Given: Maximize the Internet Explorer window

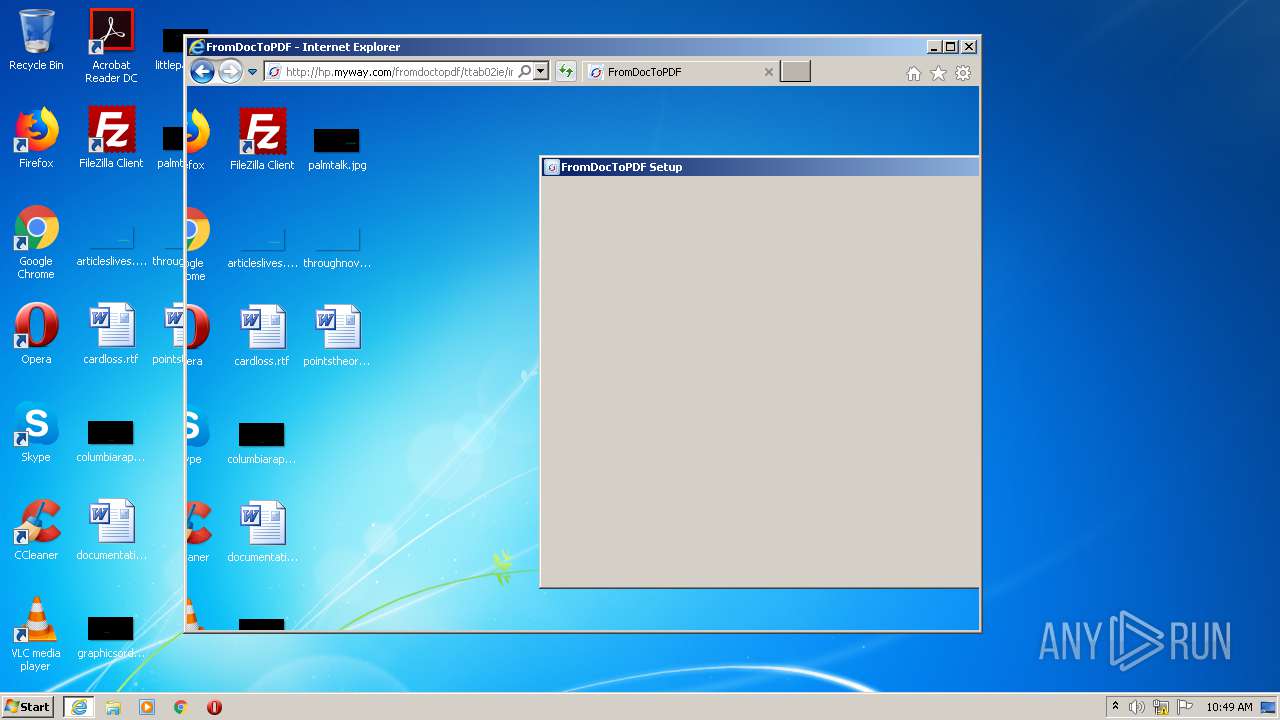Looking at the screenshot, I should (x=951, y=47).
